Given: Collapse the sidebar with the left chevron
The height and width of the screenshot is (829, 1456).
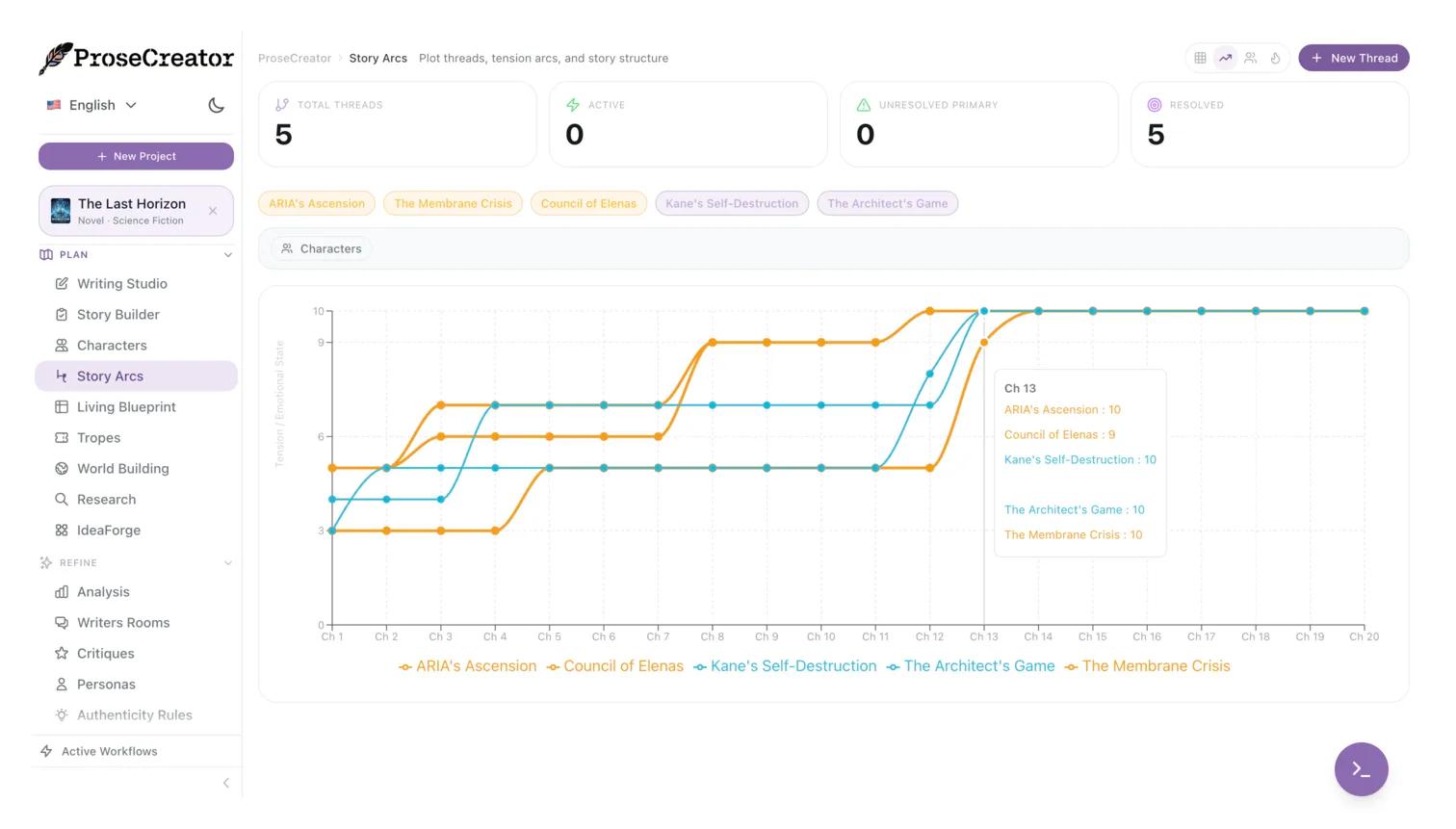Looking at the screenshot, I should pyautogui.click(x=226, y=783).
